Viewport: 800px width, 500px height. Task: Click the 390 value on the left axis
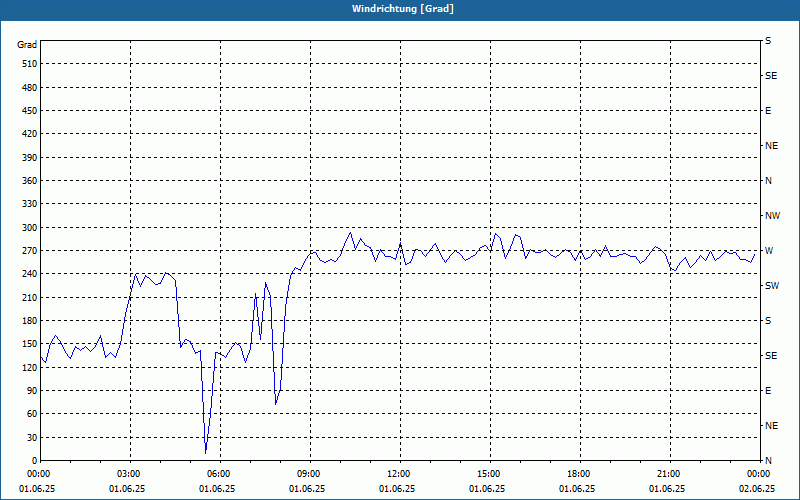30,158
